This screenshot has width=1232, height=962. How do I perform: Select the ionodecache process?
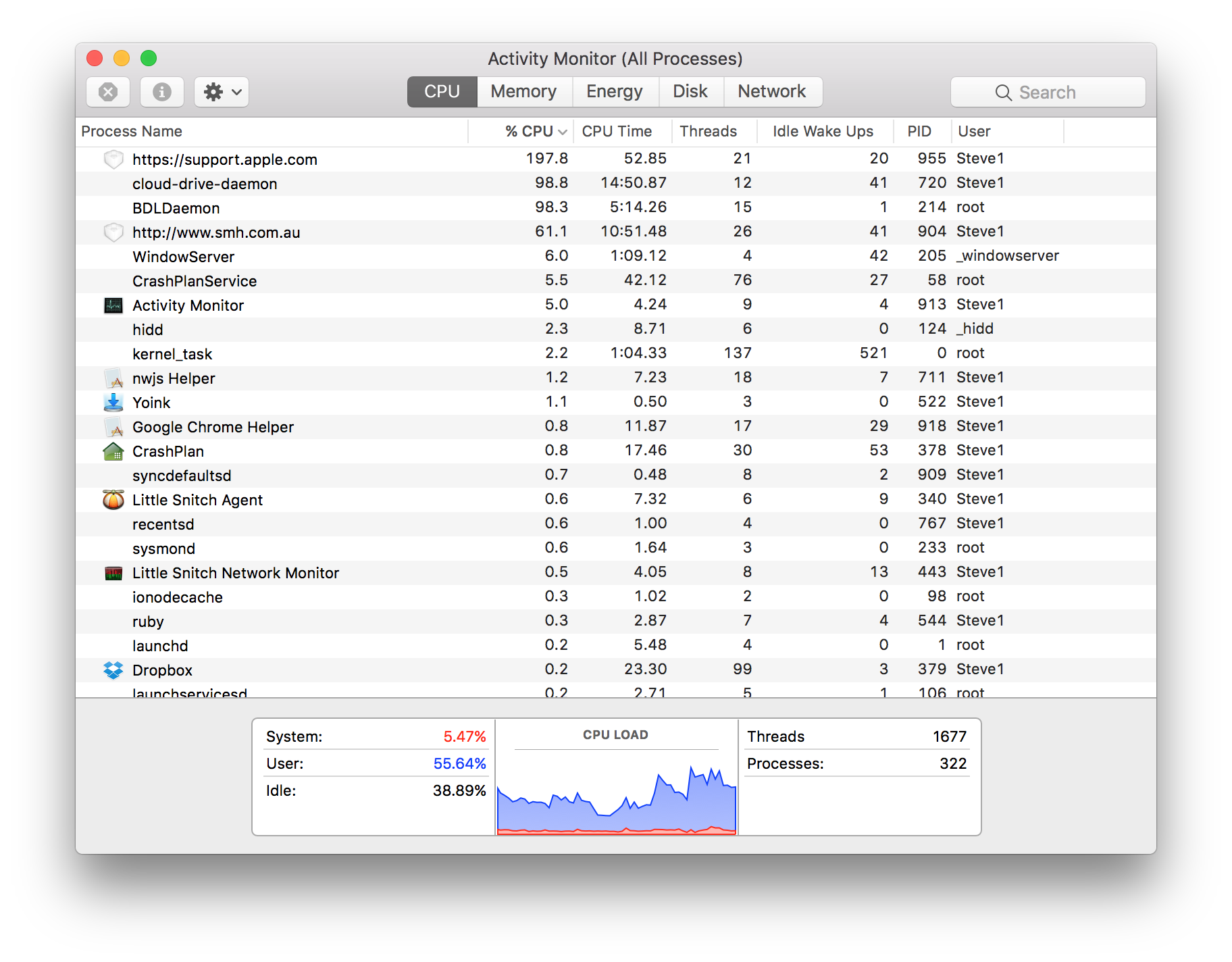pyautogui.click(x=616, y=597)
